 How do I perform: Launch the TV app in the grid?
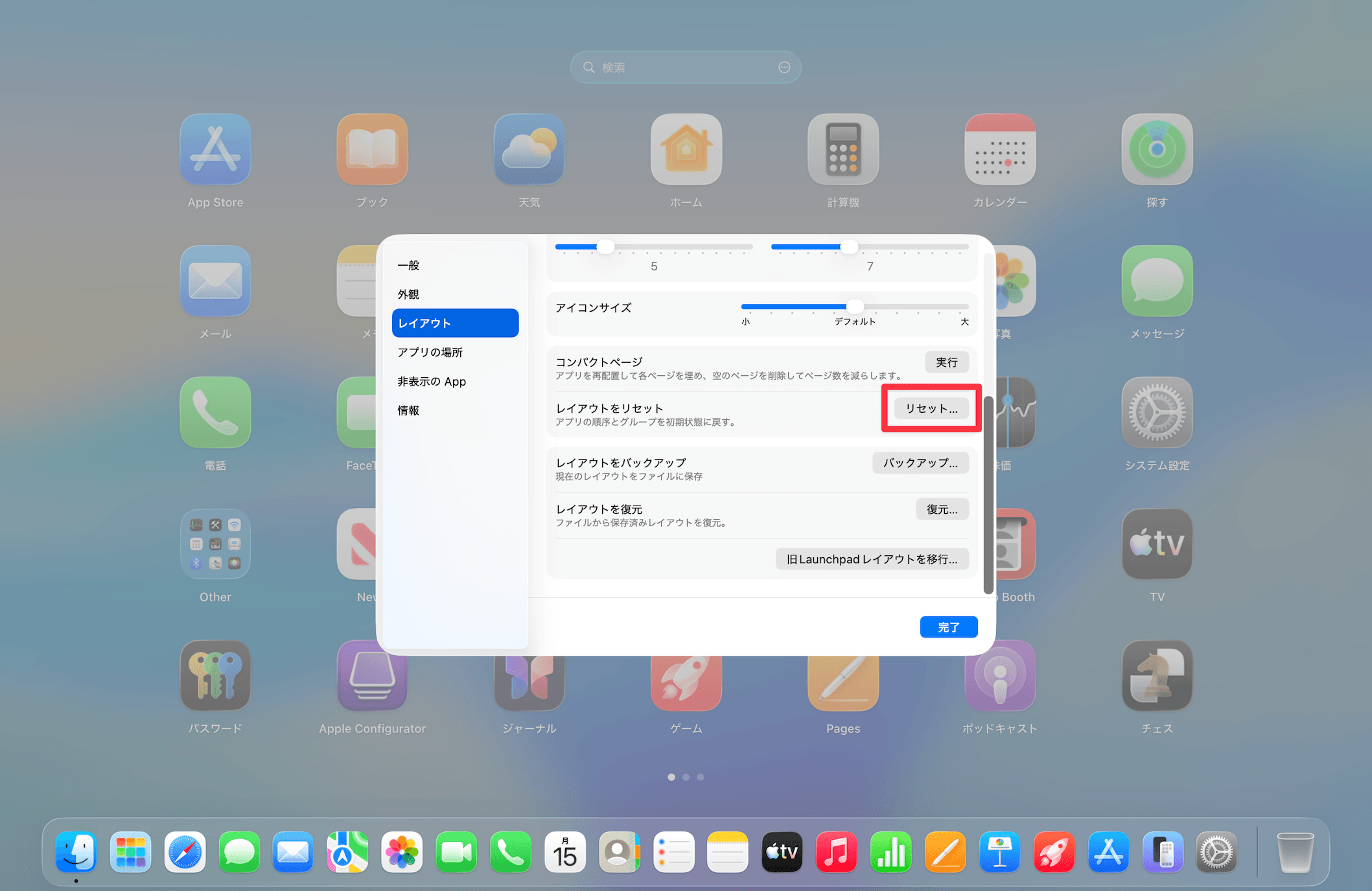click(1157, 544)
